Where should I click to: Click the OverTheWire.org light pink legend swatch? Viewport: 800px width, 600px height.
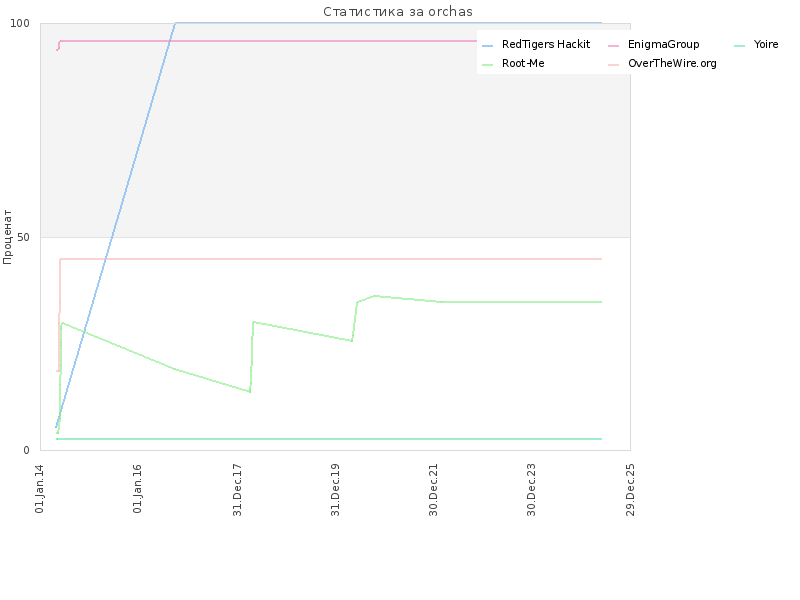(614, 65)
